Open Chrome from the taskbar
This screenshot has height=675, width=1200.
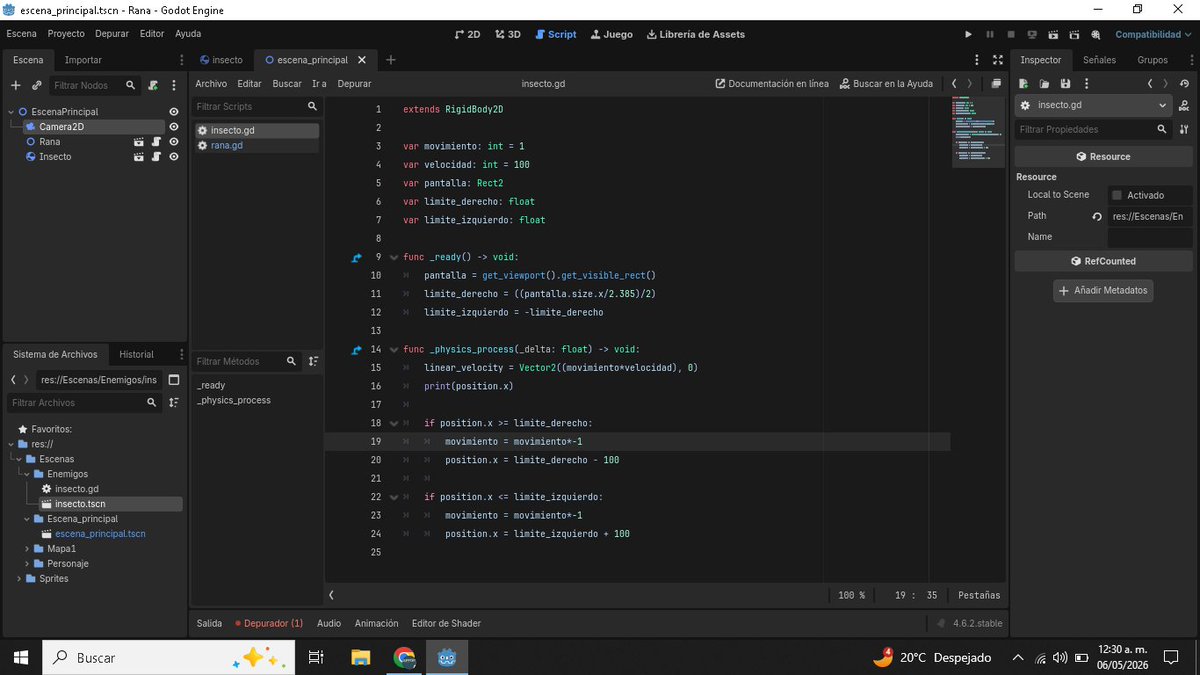tap(404, 657)
